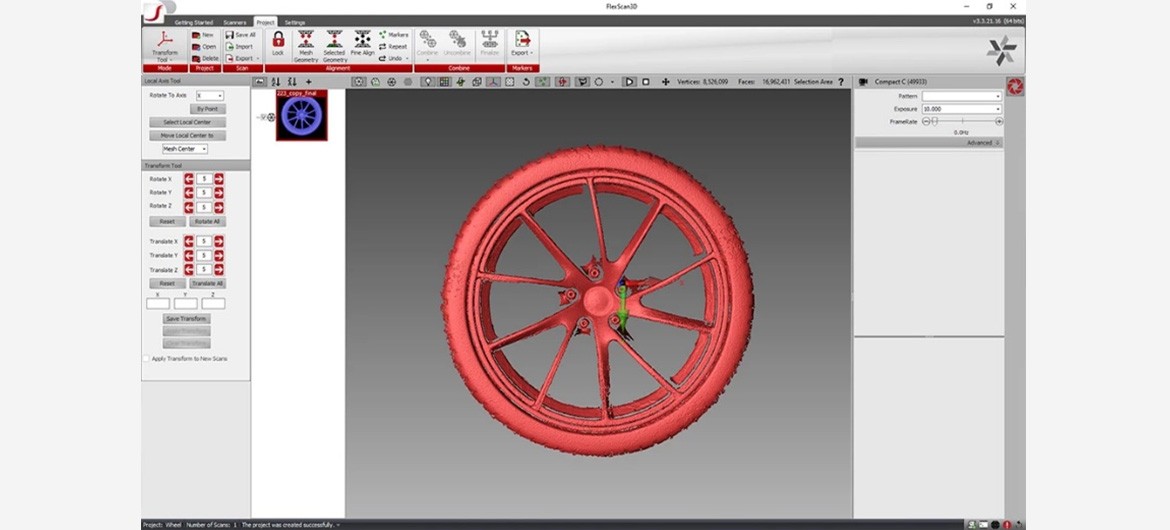The image size is (1170, 530).
Task: Click the red camera shutter capture icon
Action: 1015,87
